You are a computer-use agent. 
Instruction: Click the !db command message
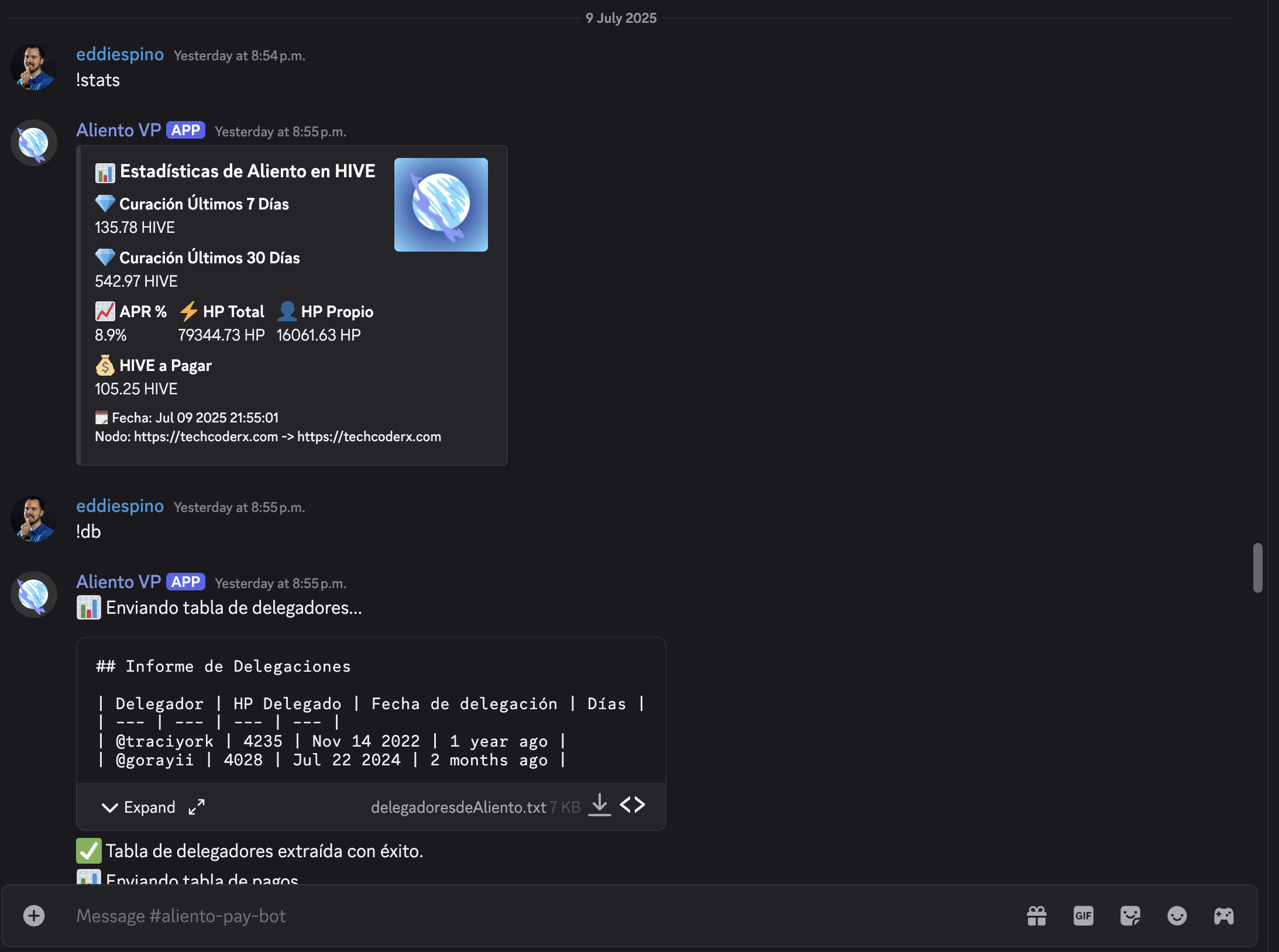pyautogui.click(x=88, y=532)
